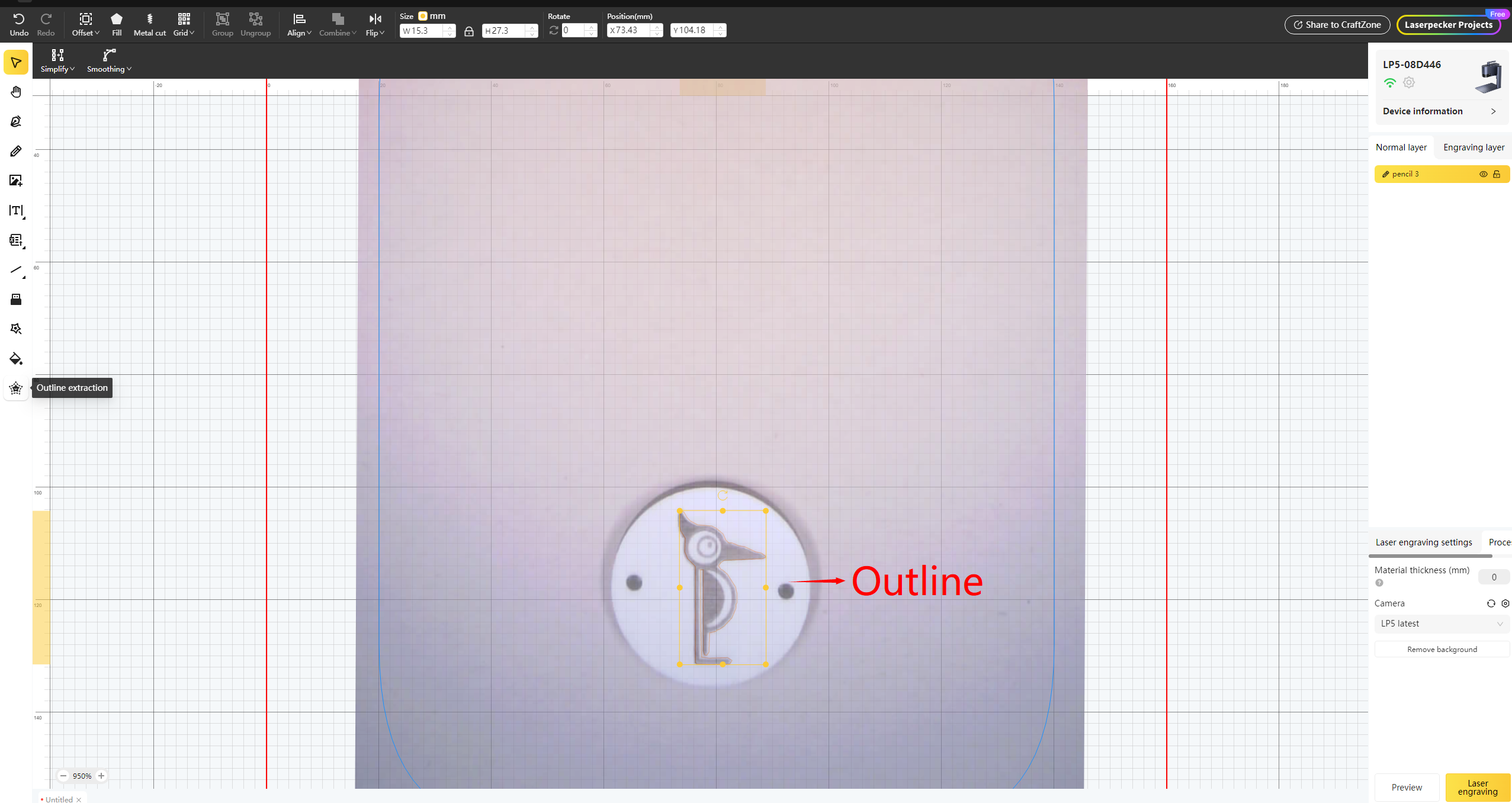1512x803 pixels.
Task: Click the Preview button
Action: point(1406,788)
